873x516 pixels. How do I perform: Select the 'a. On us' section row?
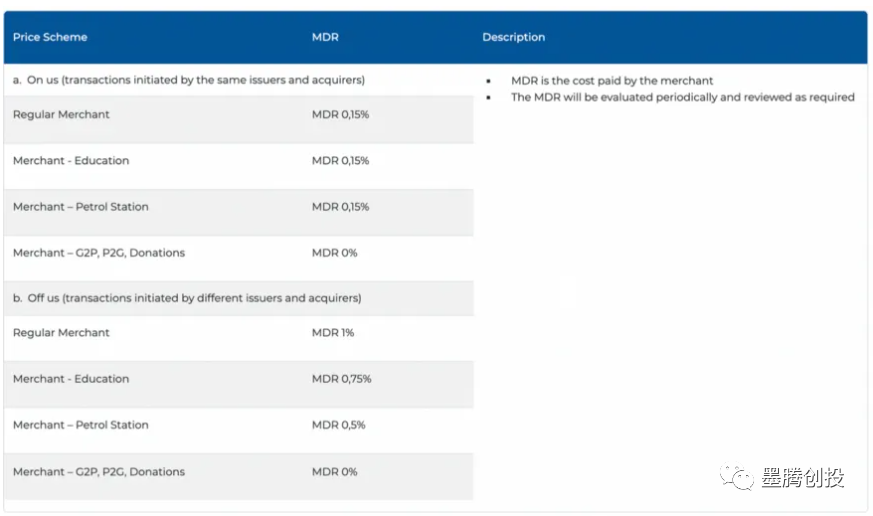click(x=188, y=80)
